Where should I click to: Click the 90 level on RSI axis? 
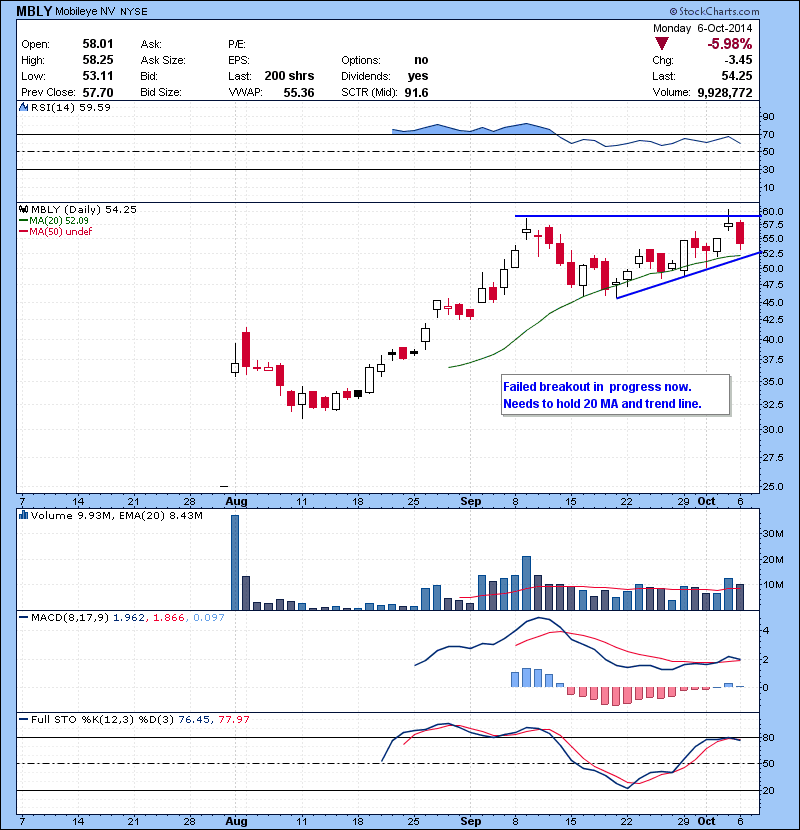click(x=768, y=116)
